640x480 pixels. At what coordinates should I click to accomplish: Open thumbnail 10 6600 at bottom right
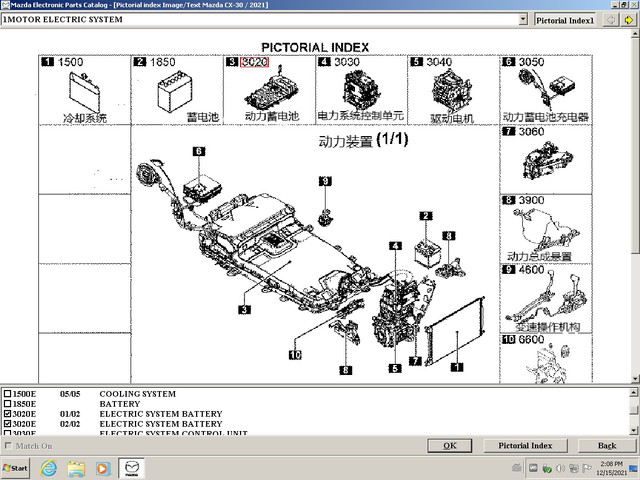(x=546, y=358)
